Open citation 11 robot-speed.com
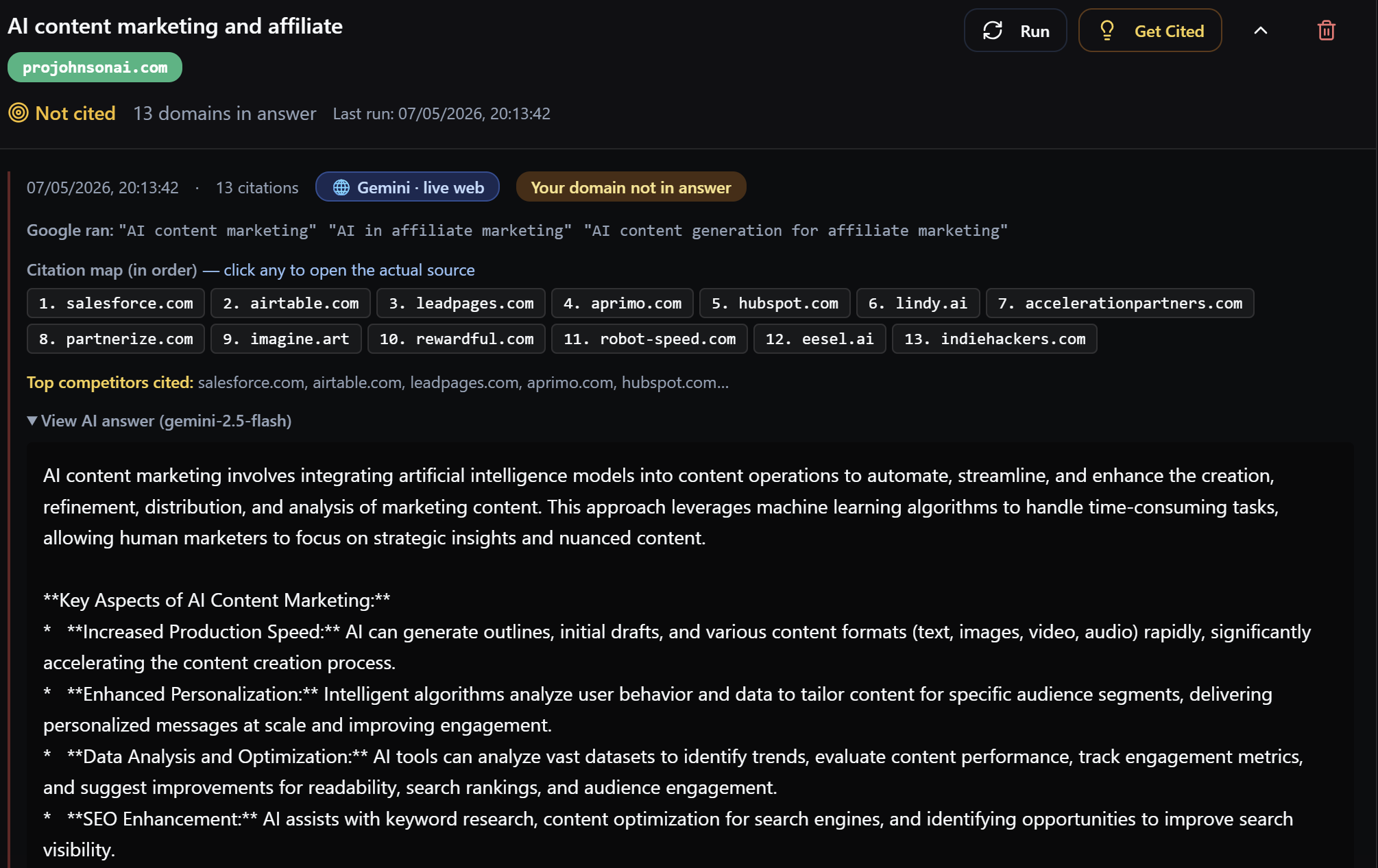 pos(649,339)
